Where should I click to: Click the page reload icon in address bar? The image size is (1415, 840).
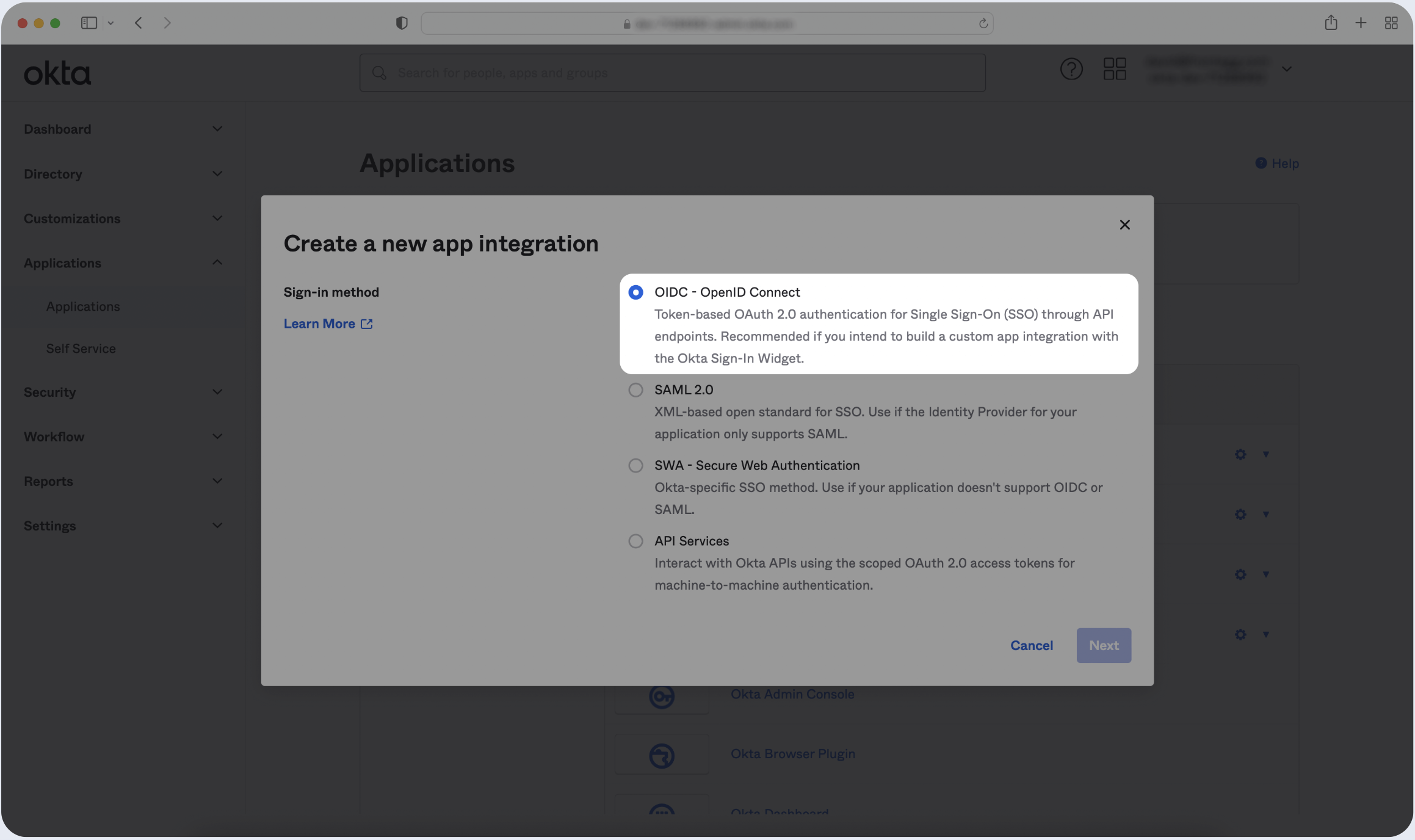[983, 24]
